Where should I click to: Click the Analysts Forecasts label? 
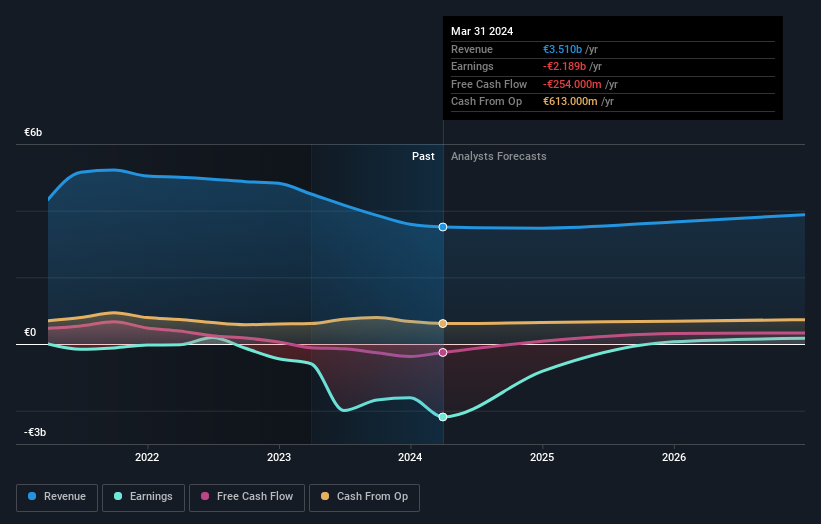point(498,156)
